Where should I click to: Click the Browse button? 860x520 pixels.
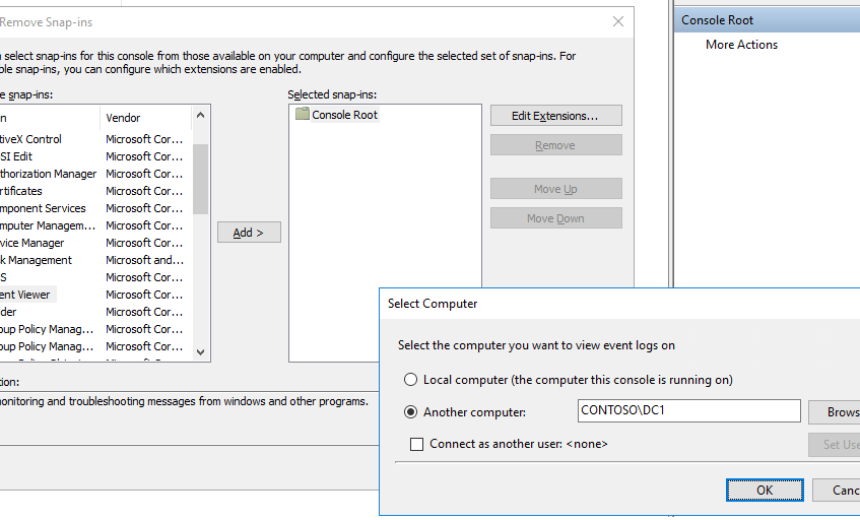coord(834,412)
